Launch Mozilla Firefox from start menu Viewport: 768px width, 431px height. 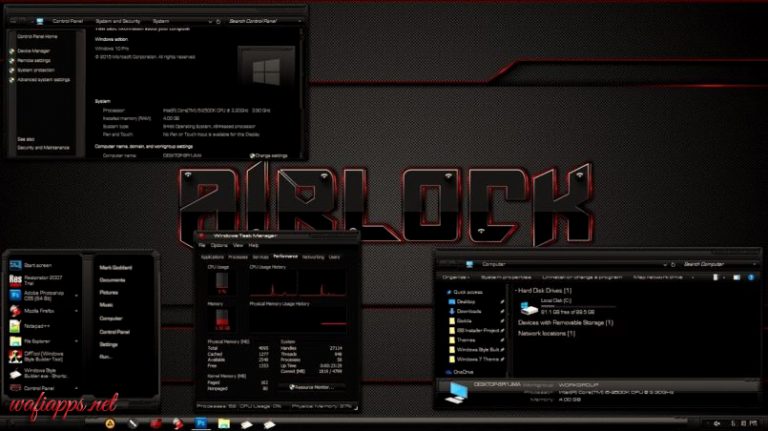[x=43, y=311]
